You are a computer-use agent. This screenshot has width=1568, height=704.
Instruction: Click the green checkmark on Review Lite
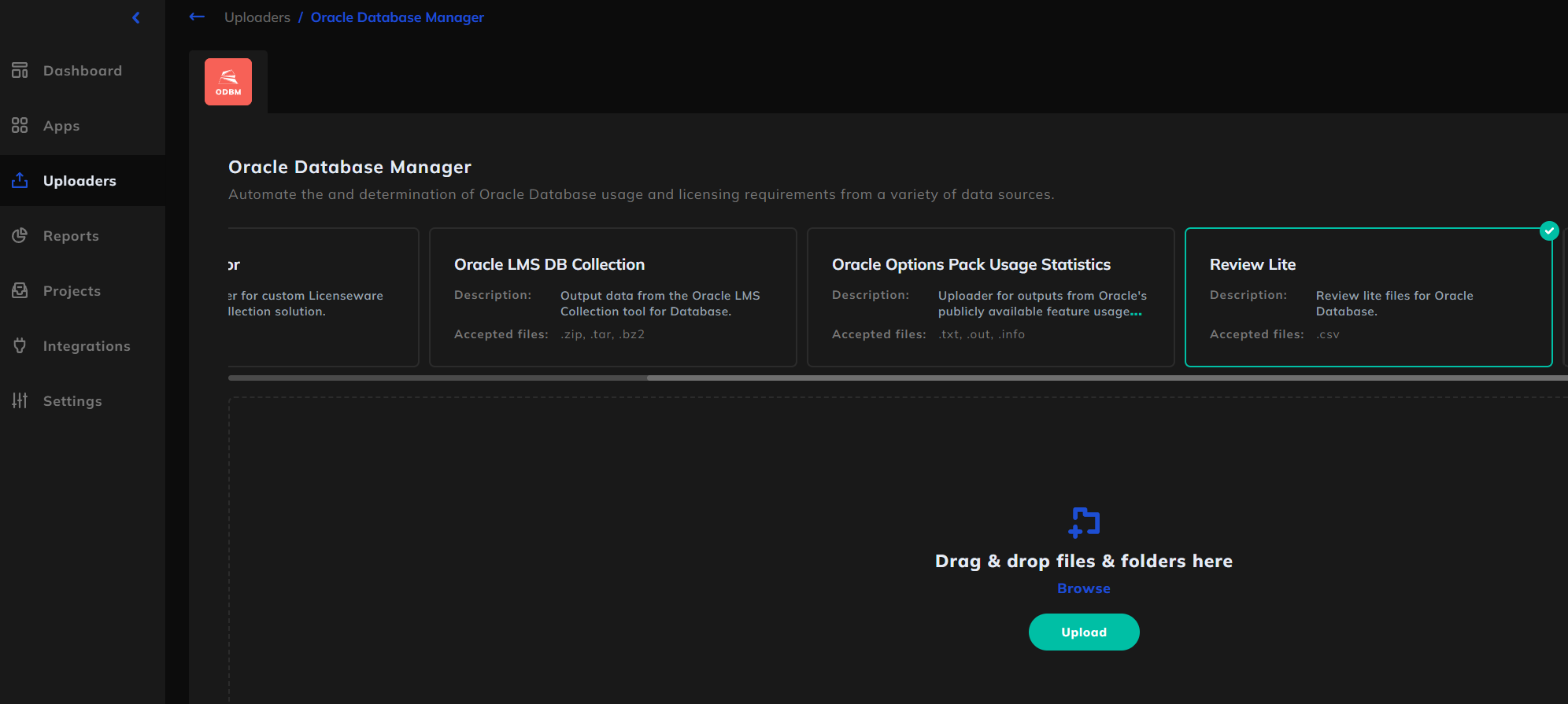(x=1549, y=230)
